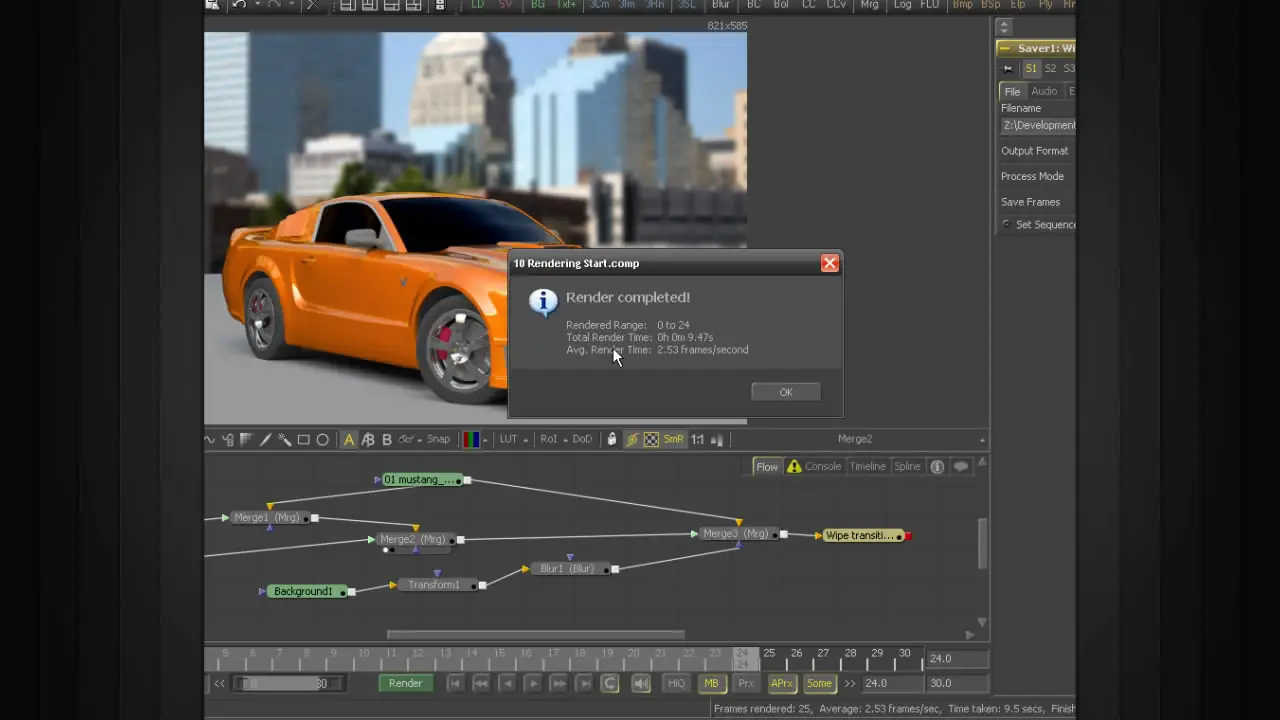Open the LUT dropdown arrow

click(x=526, y=440)
